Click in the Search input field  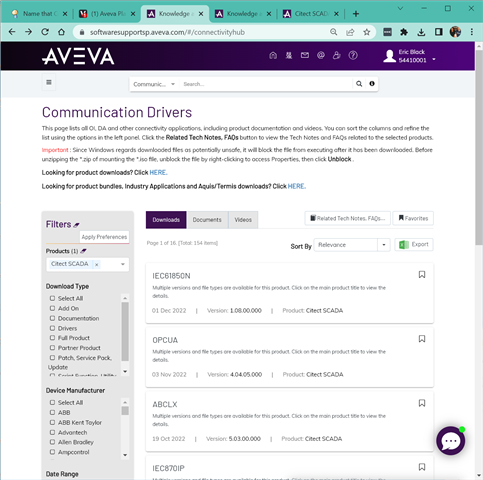click(266, 84)
